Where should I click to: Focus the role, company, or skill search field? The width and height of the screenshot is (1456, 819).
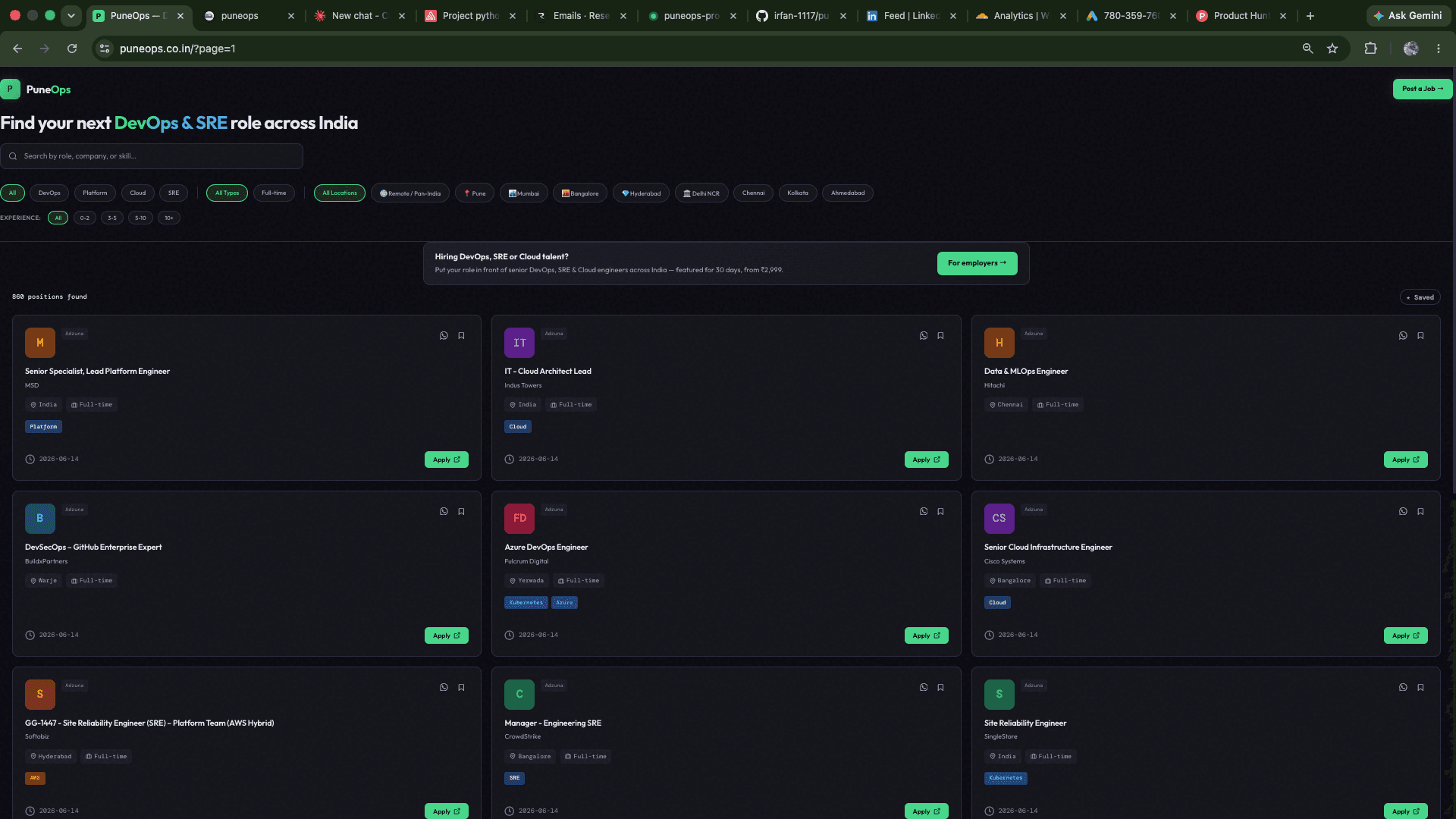(152, 156)
